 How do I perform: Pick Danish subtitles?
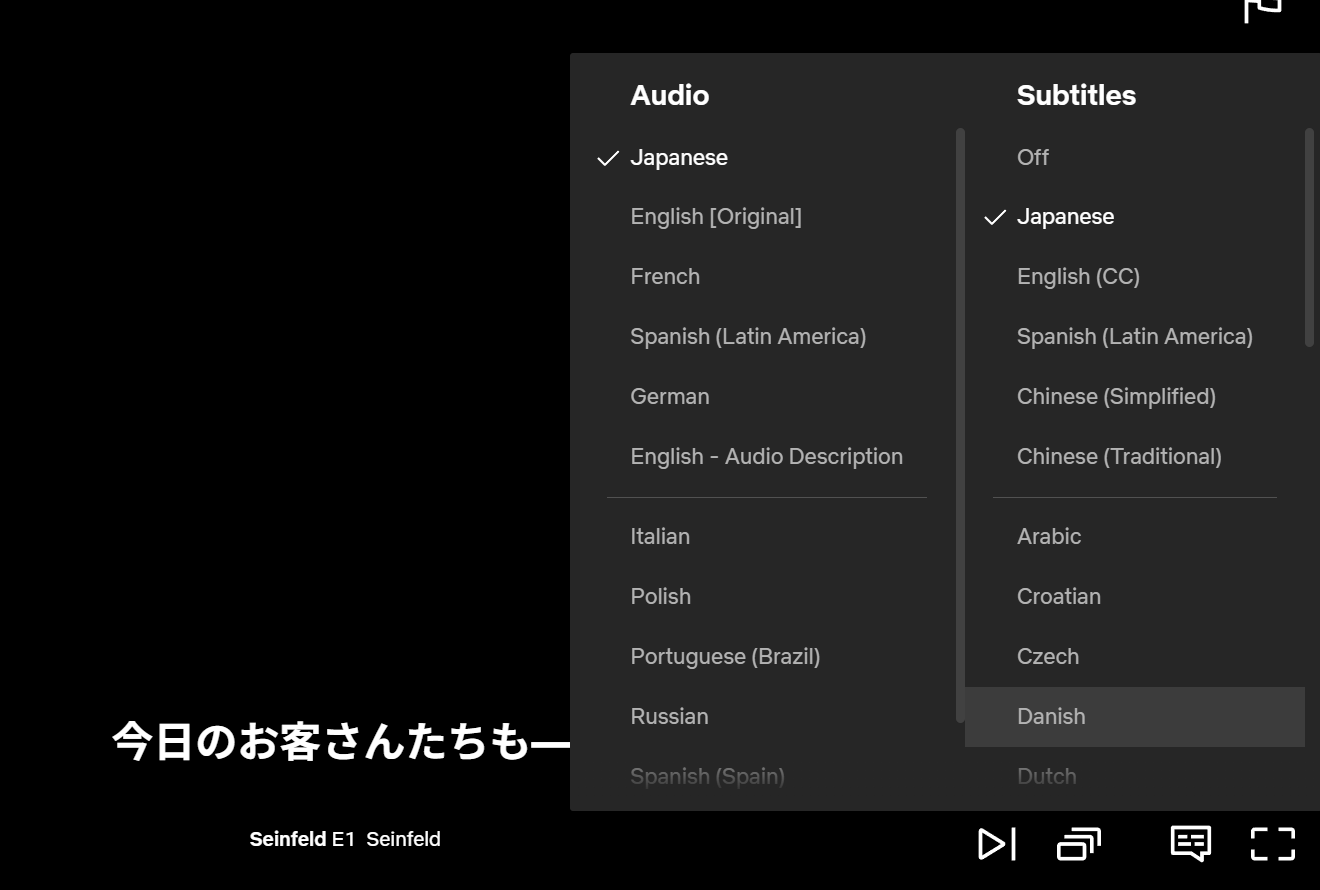(x=1135, y=717)
